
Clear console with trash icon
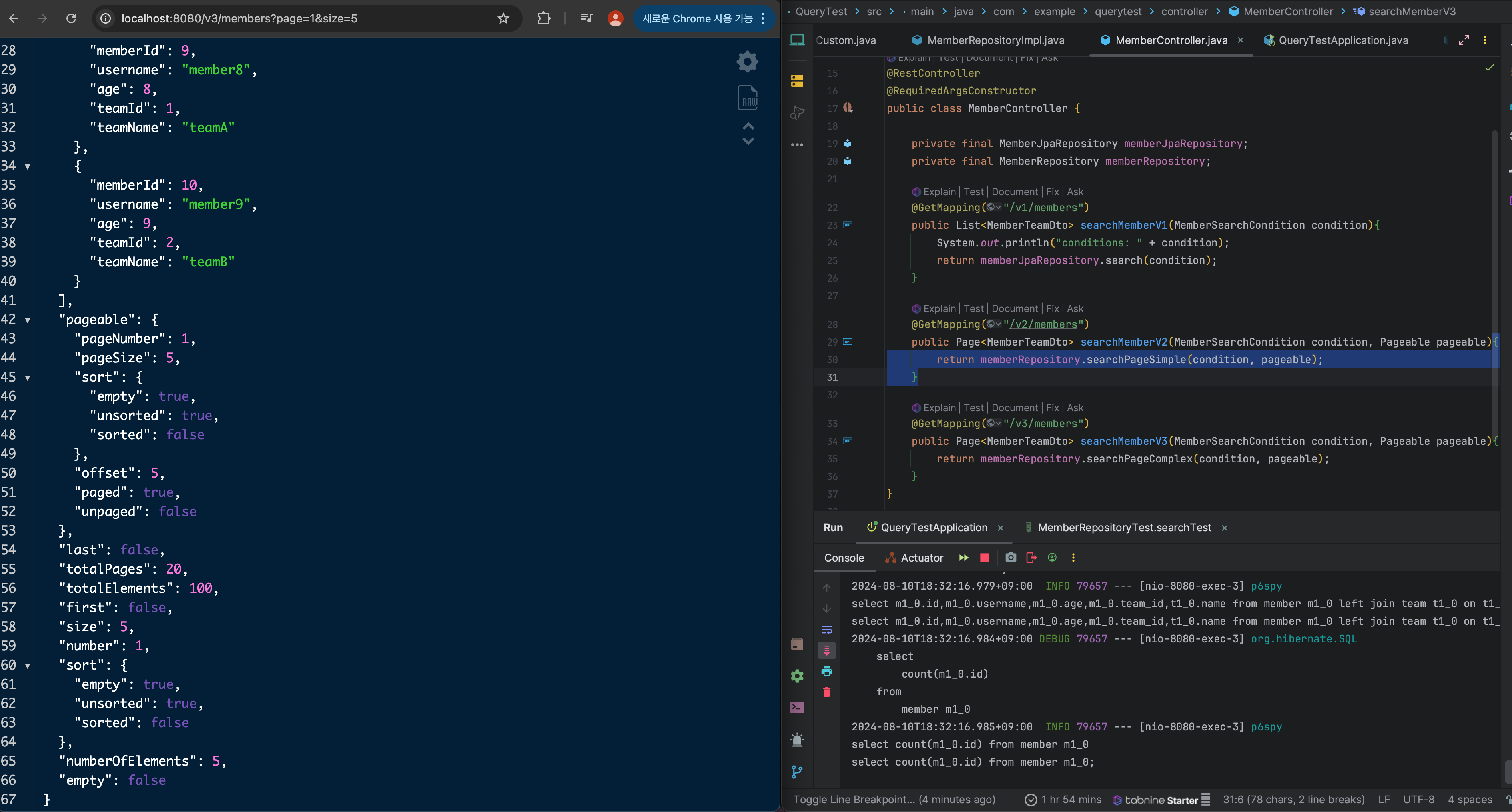click(826, 692)
